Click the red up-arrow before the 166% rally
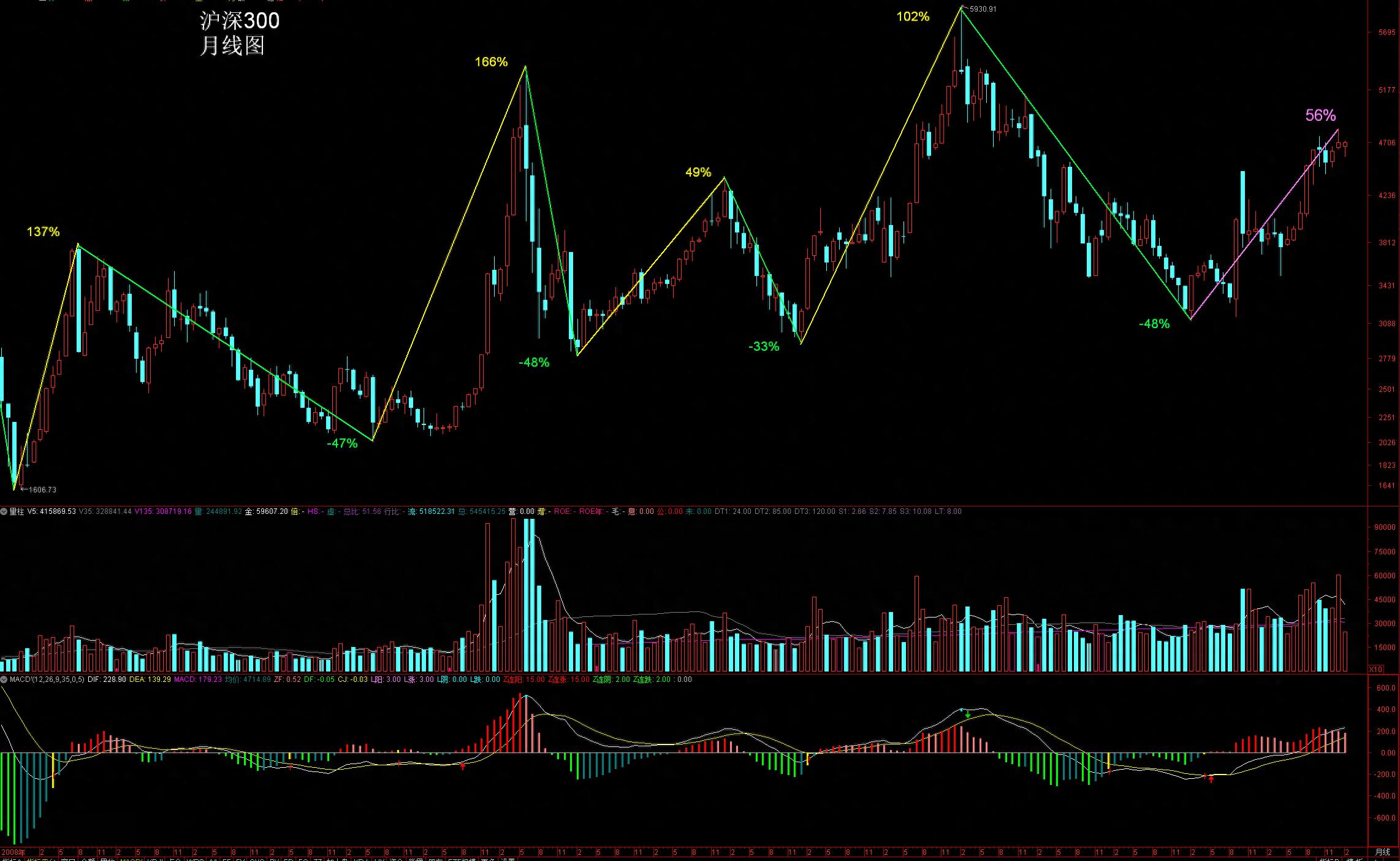Screen dimensions: 1400x861 coord(463,766)
